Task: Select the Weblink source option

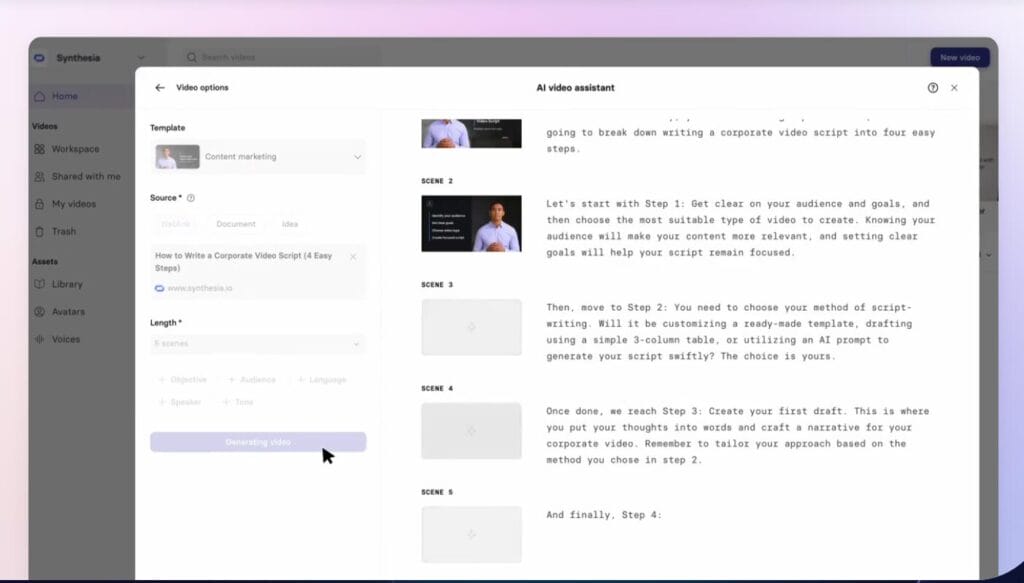Action: coord(178,223)
